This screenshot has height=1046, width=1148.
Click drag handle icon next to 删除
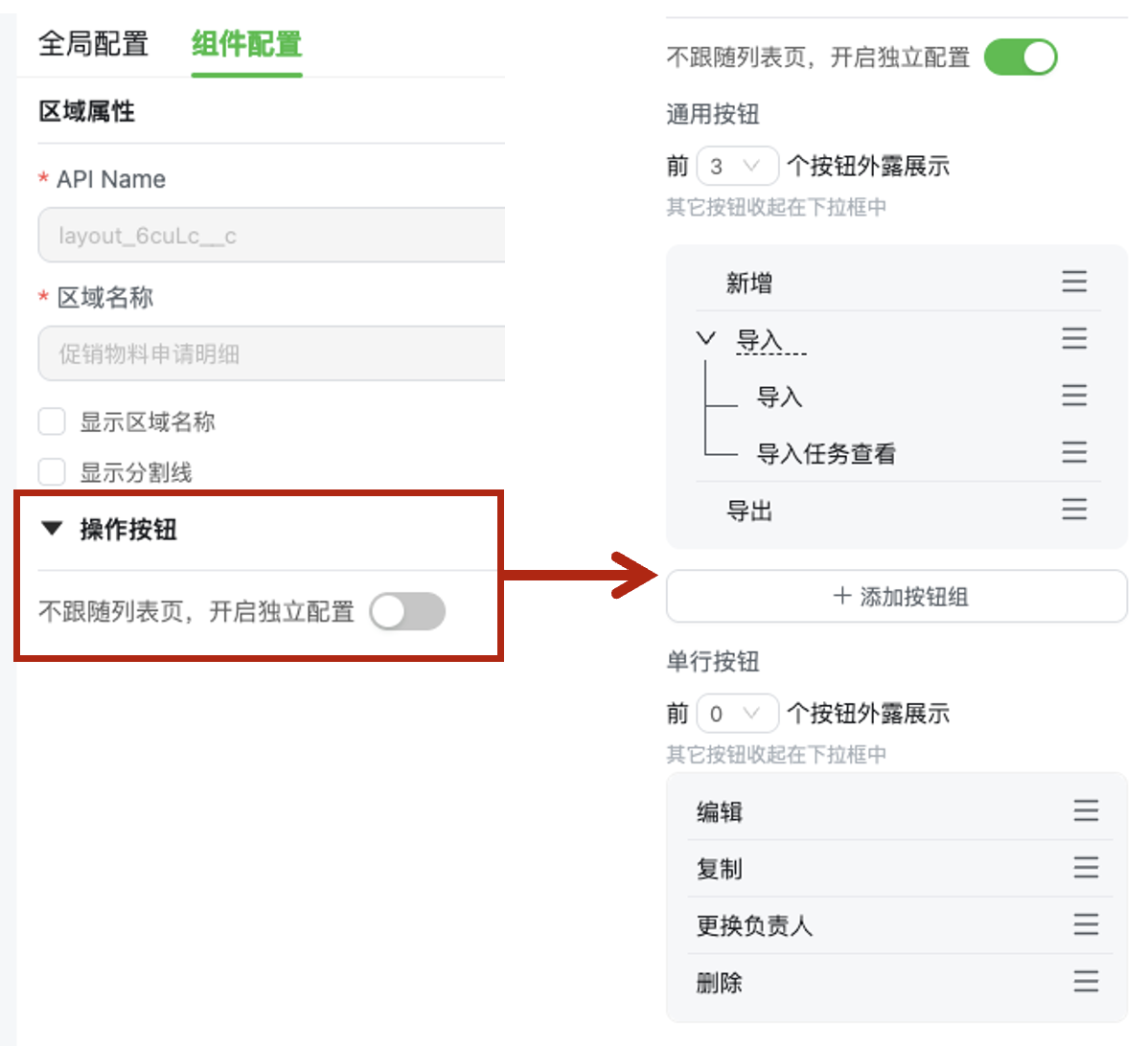(1086, 981)
